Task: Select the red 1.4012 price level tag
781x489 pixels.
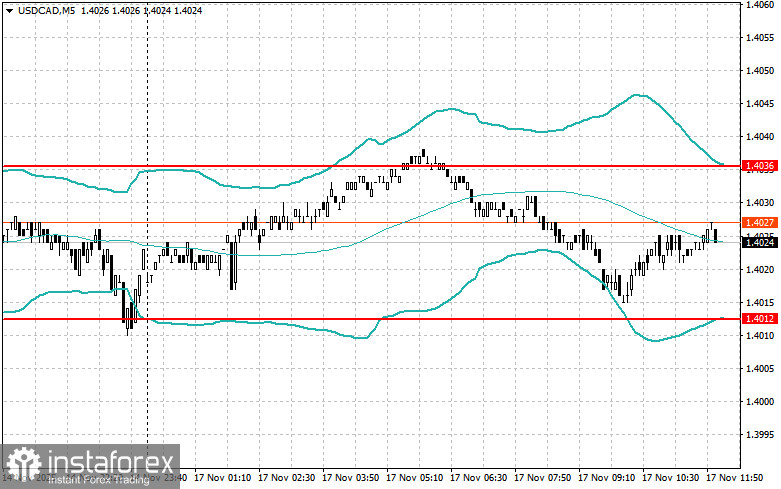Action: pos(760,319)
